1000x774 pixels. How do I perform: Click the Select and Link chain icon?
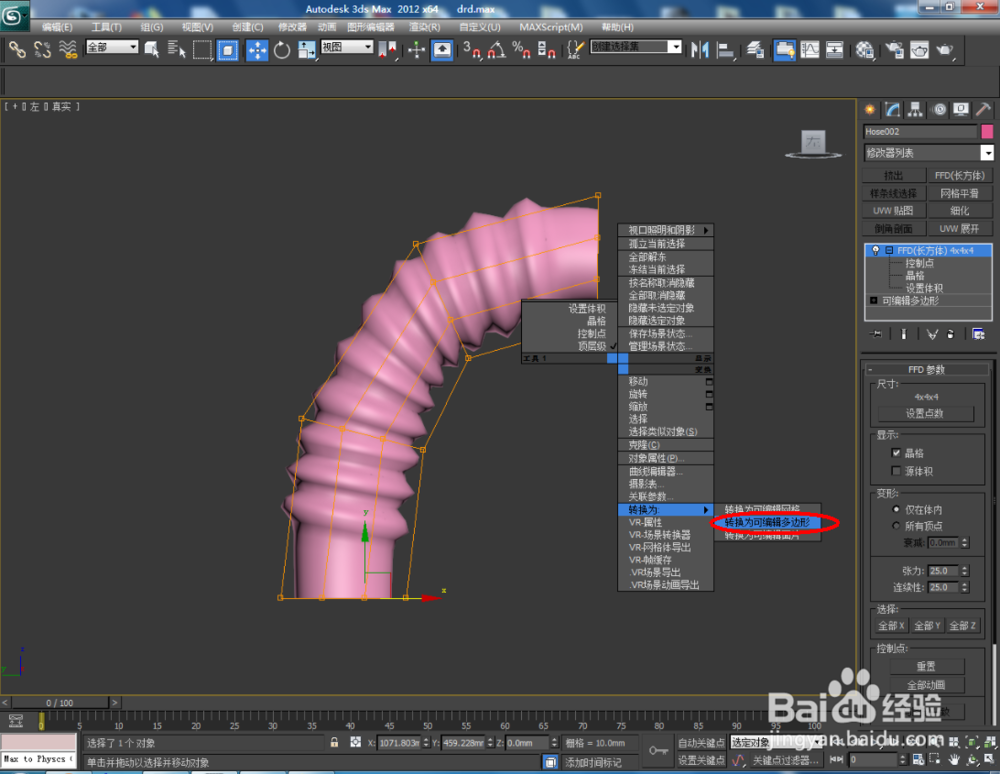(17, 50)
